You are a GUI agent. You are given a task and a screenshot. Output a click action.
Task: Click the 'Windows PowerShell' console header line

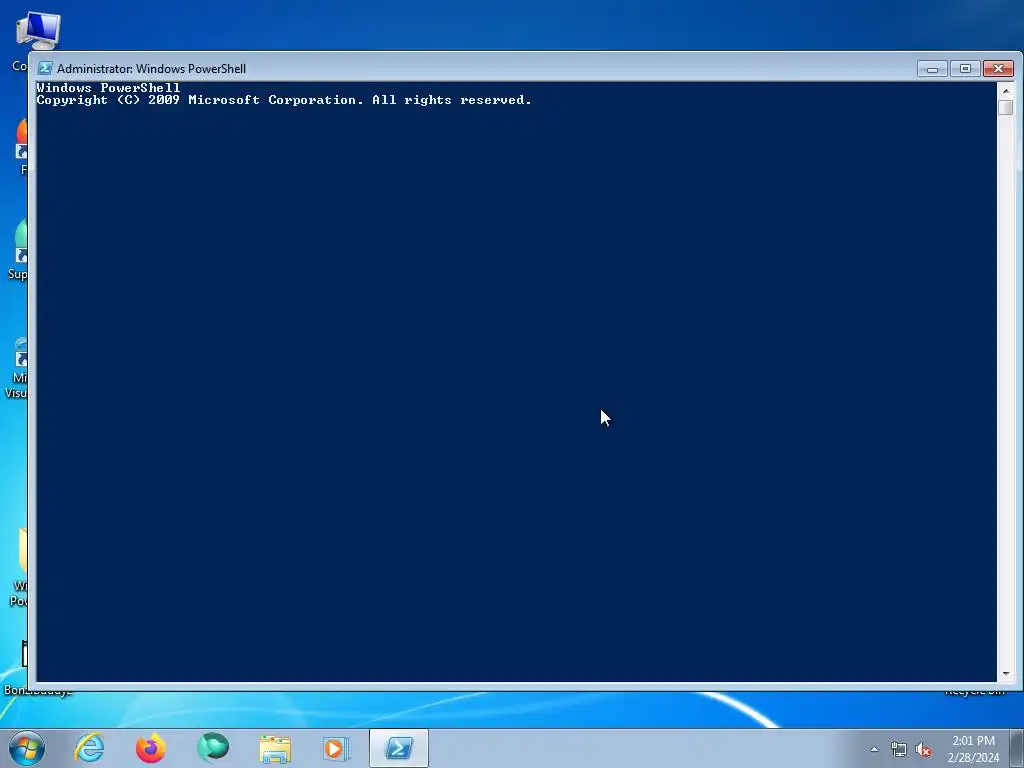(x=108, y=88)
